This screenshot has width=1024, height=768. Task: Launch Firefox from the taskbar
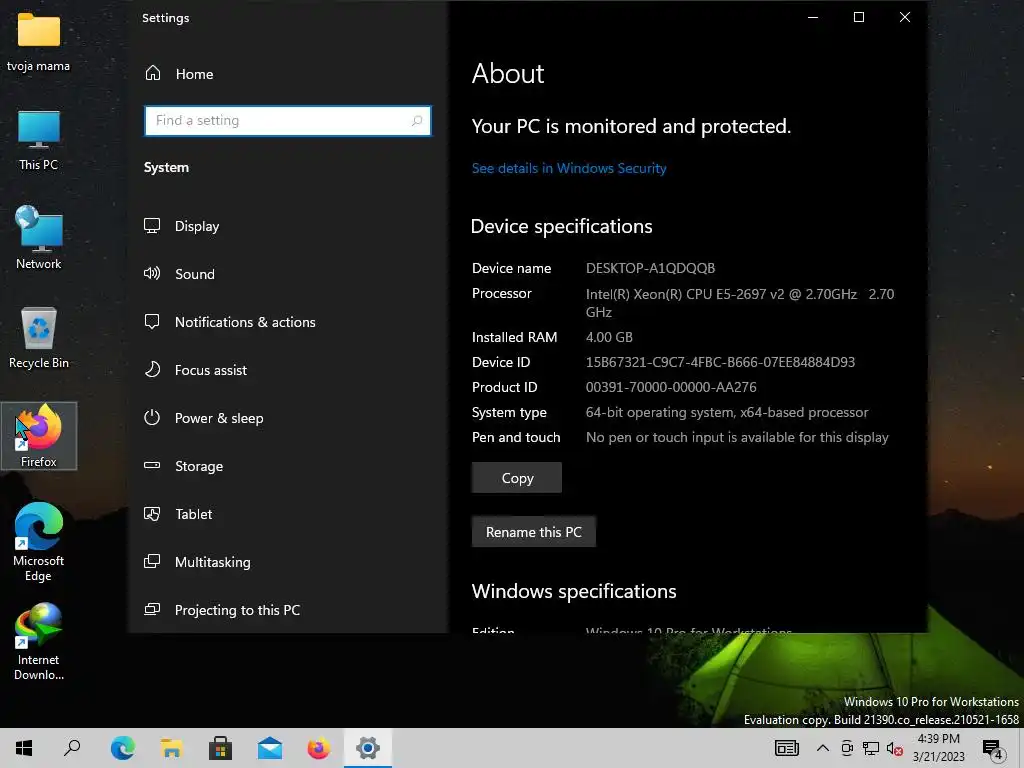(x=319, y=748)
